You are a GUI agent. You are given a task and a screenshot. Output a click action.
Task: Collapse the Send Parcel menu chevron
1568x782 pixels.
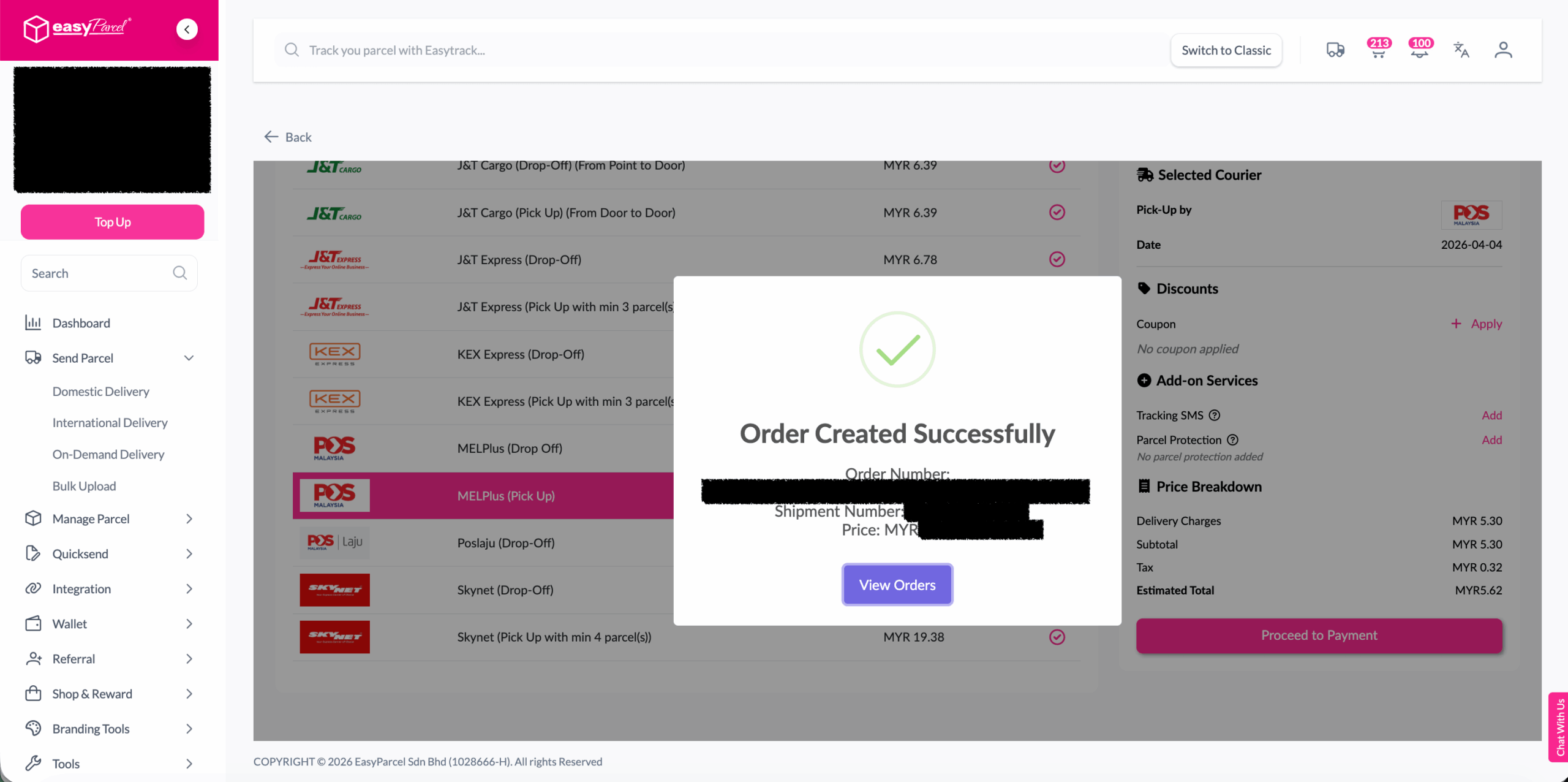point(189,358)
